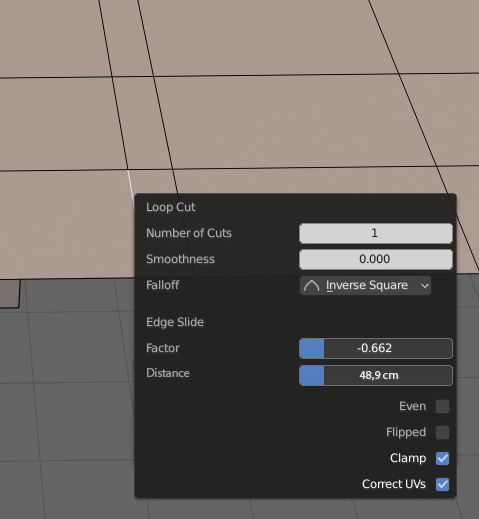Click the Falloff curve icon
The width and height of the screenshot is (479, 519).
(311, 286)
